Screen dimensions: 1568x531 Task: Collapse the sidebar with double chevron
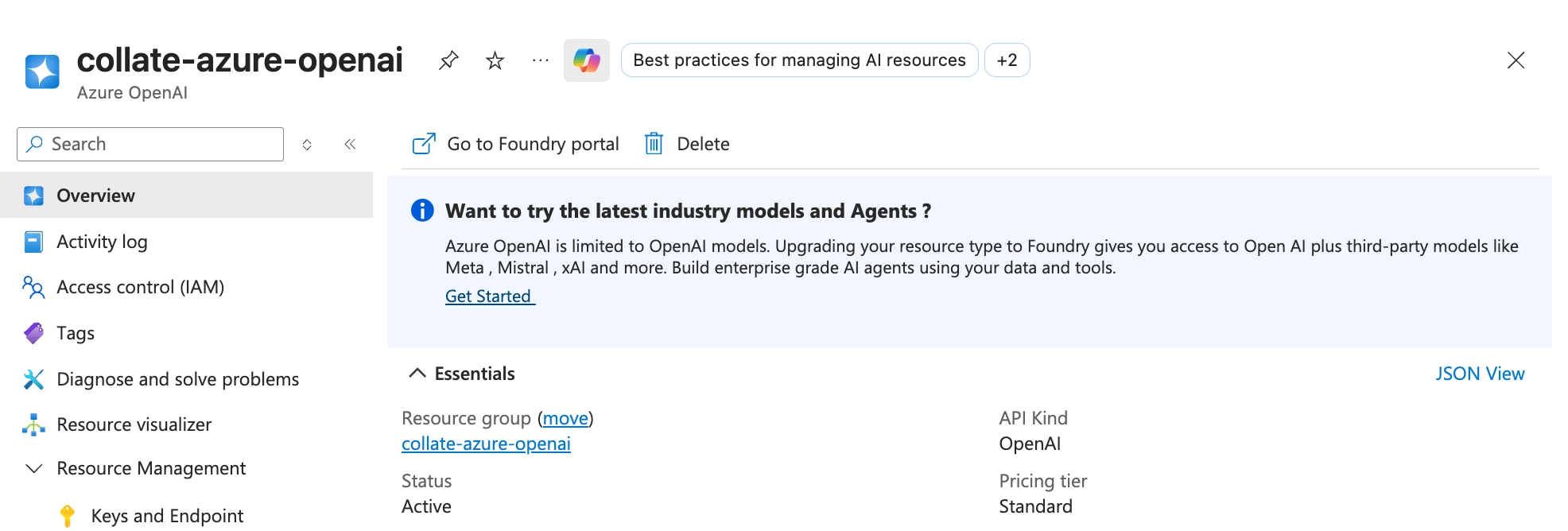click(x=350, y=144)
